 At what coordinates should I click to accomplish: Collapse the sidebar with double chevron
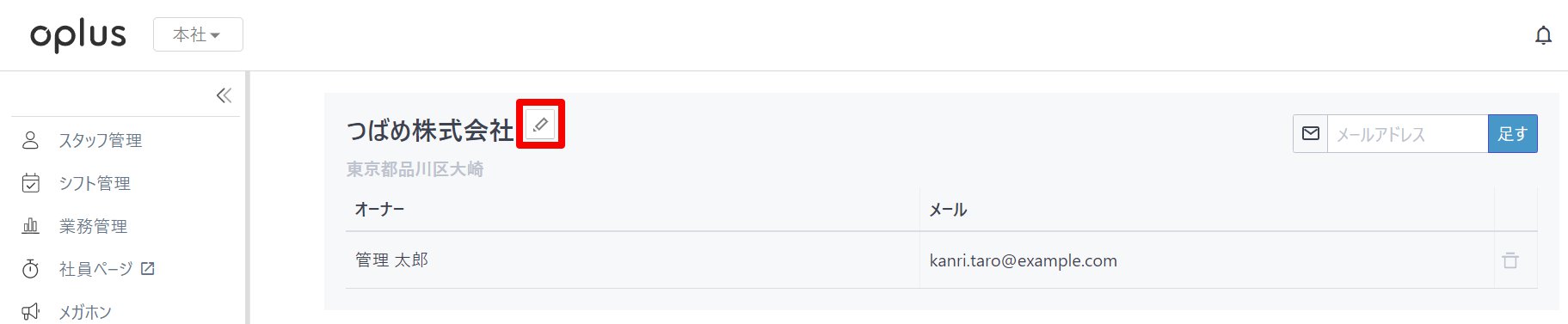(224, 95)
